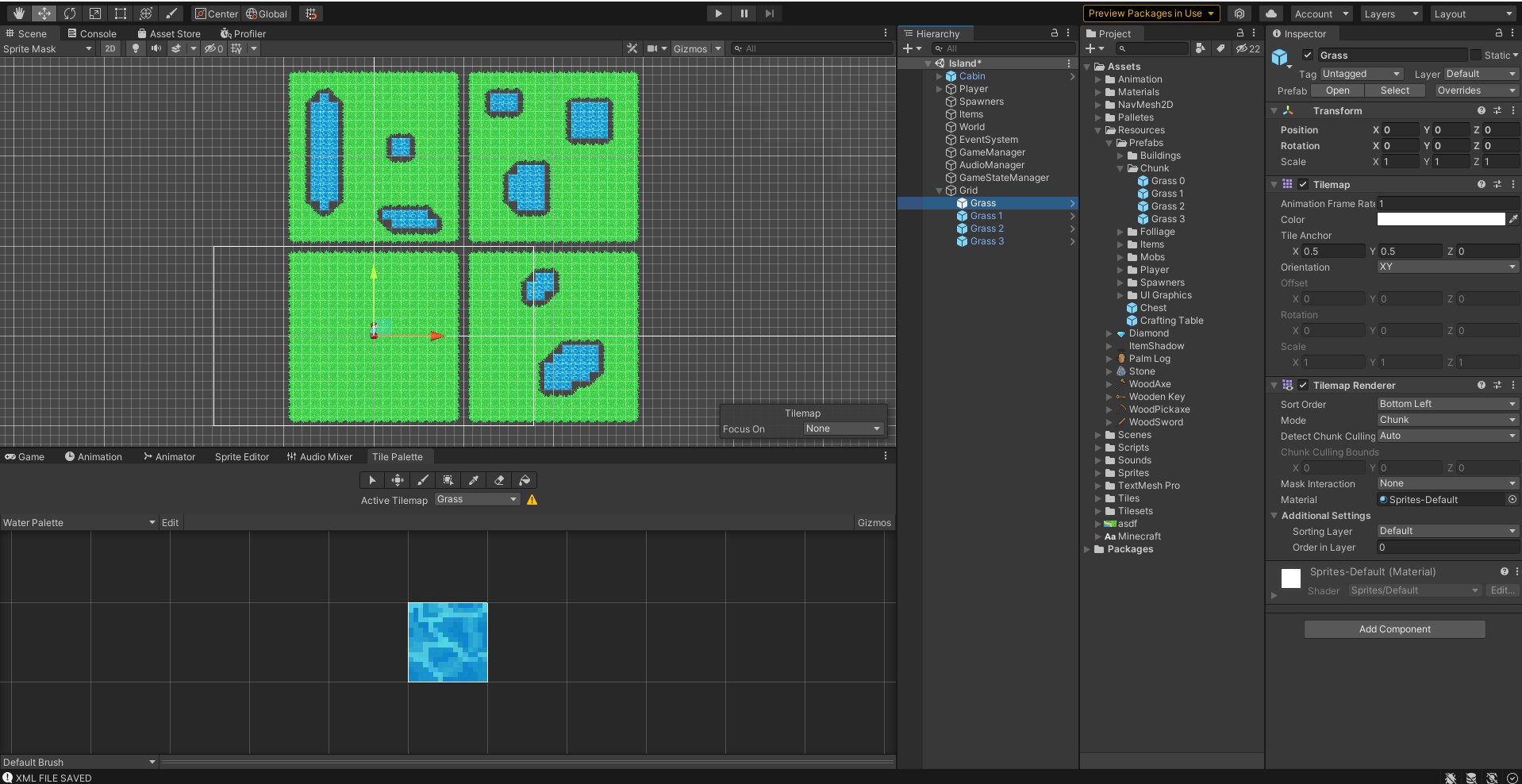The width and height of the screenshot is (1522, 784).
Task: Disable the Tilemap Renderer component checkbox
Action: coord(1303,386)
